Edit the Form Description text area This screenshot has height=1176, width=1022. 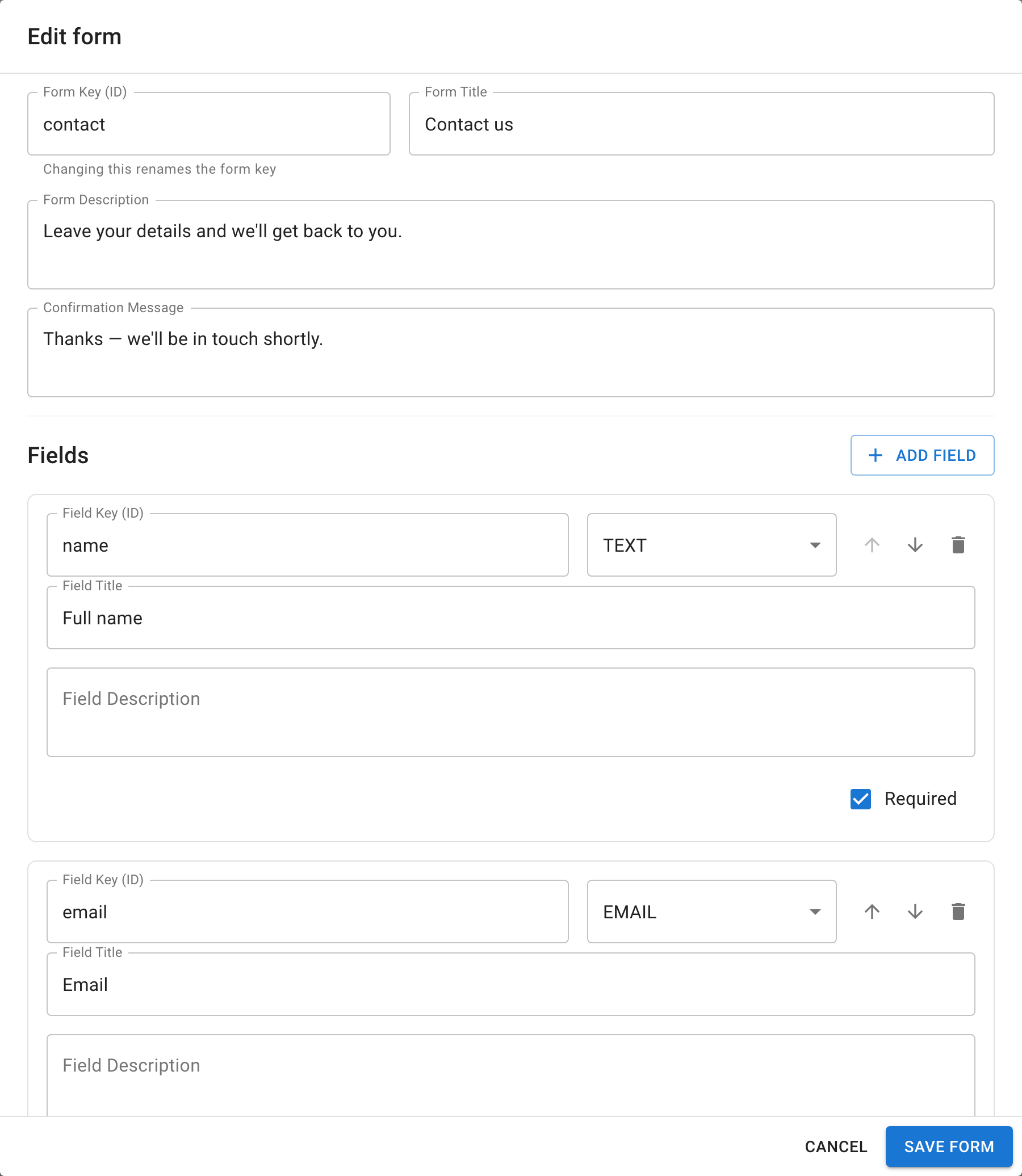coord(511,245)
